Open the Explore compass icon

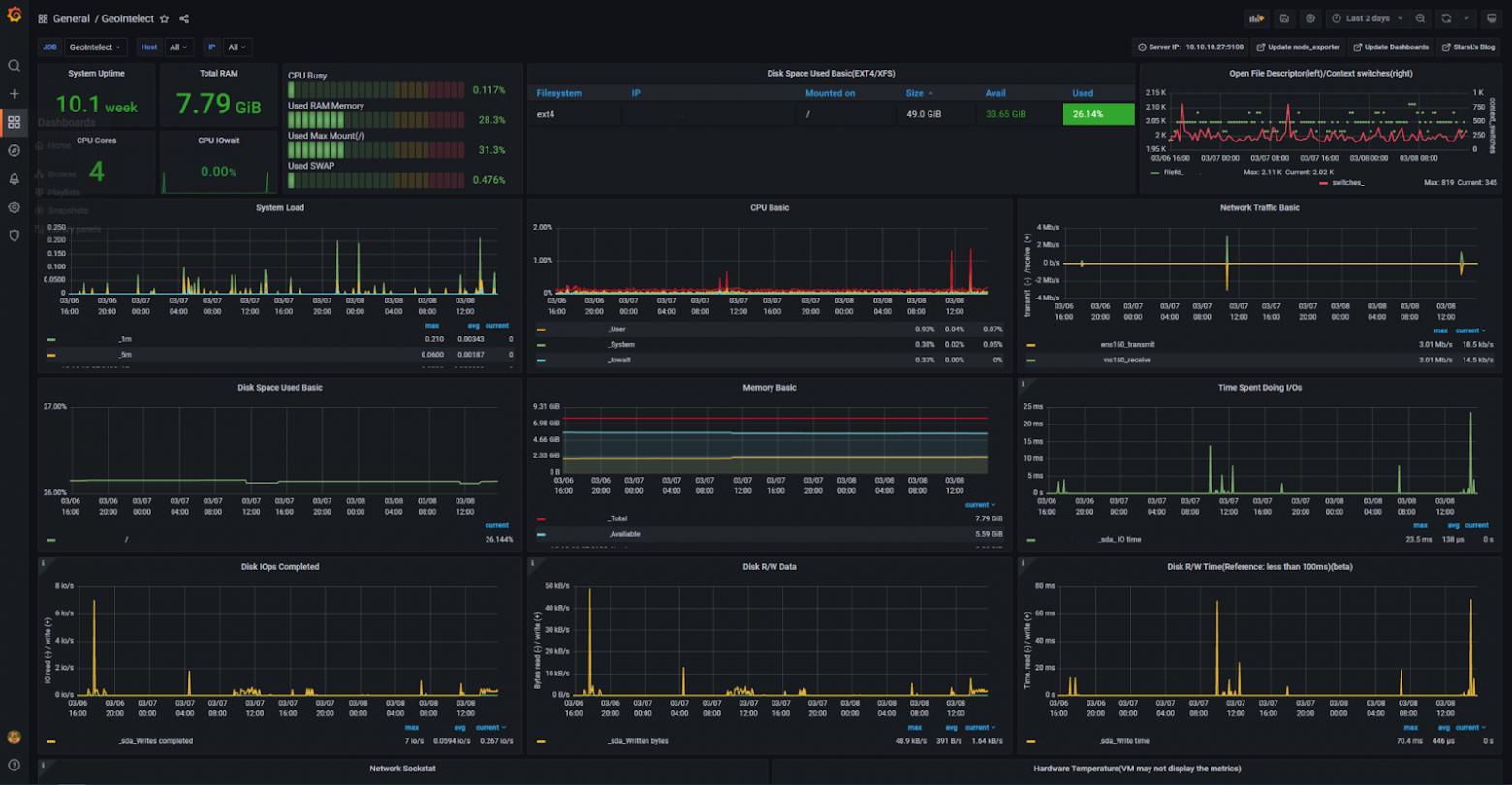coord(14,150)
